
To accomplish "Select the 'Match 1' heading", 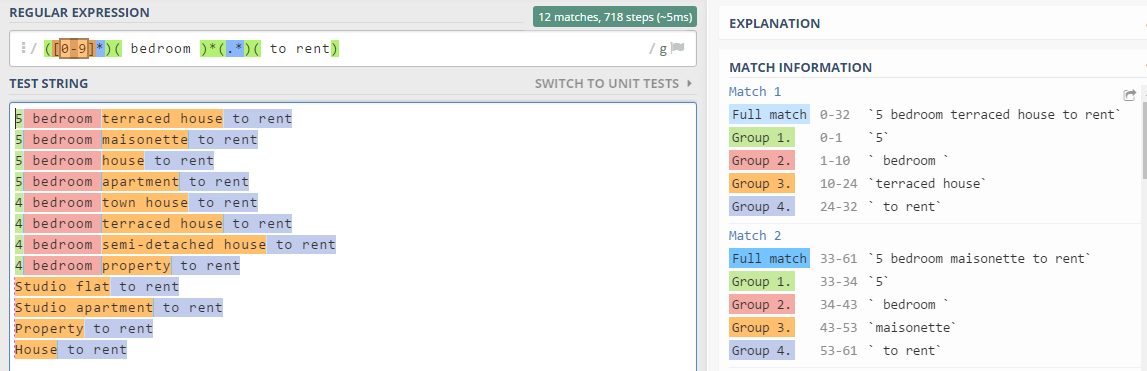I will click(755, 91).
